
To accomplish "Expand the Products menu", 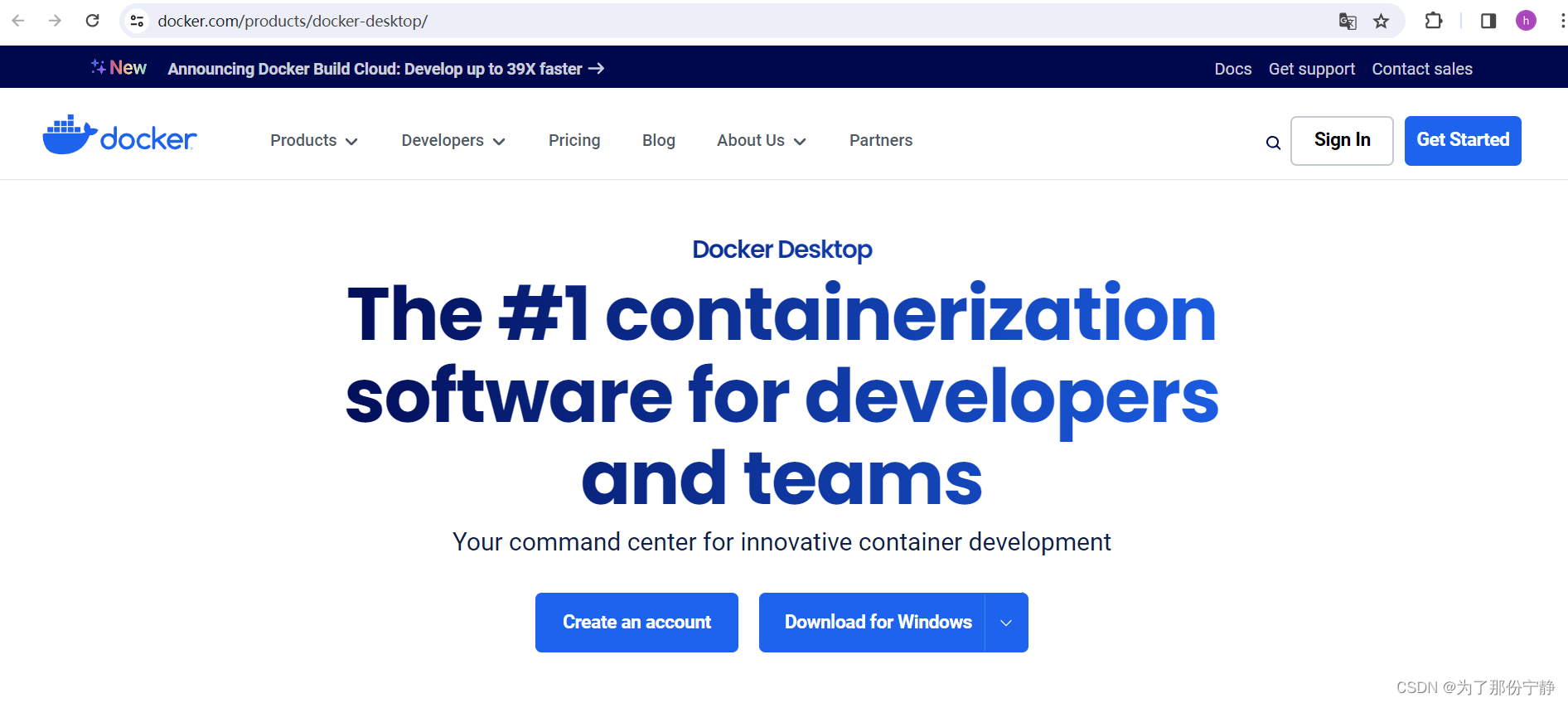I will click(x=313, y=141).
